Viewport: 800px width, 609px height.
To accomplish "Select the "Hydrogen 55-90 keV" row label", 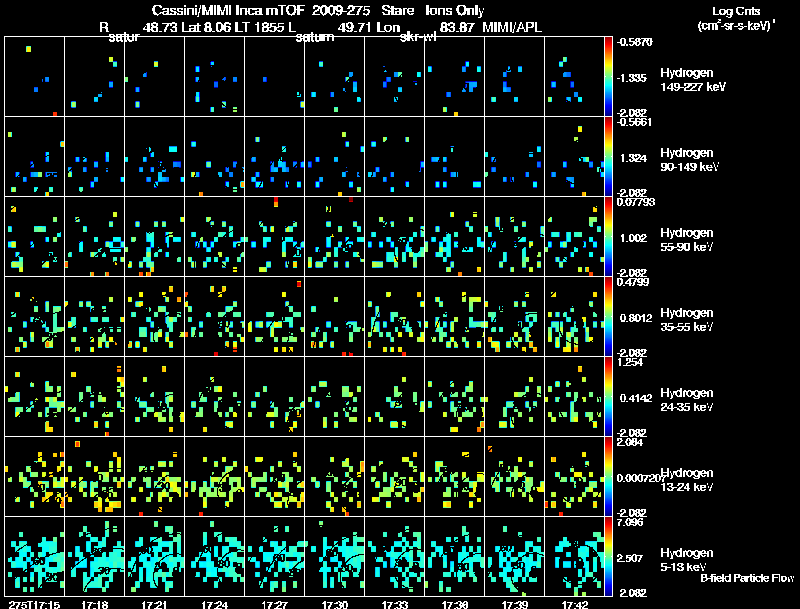I will (x=686, y=240).
